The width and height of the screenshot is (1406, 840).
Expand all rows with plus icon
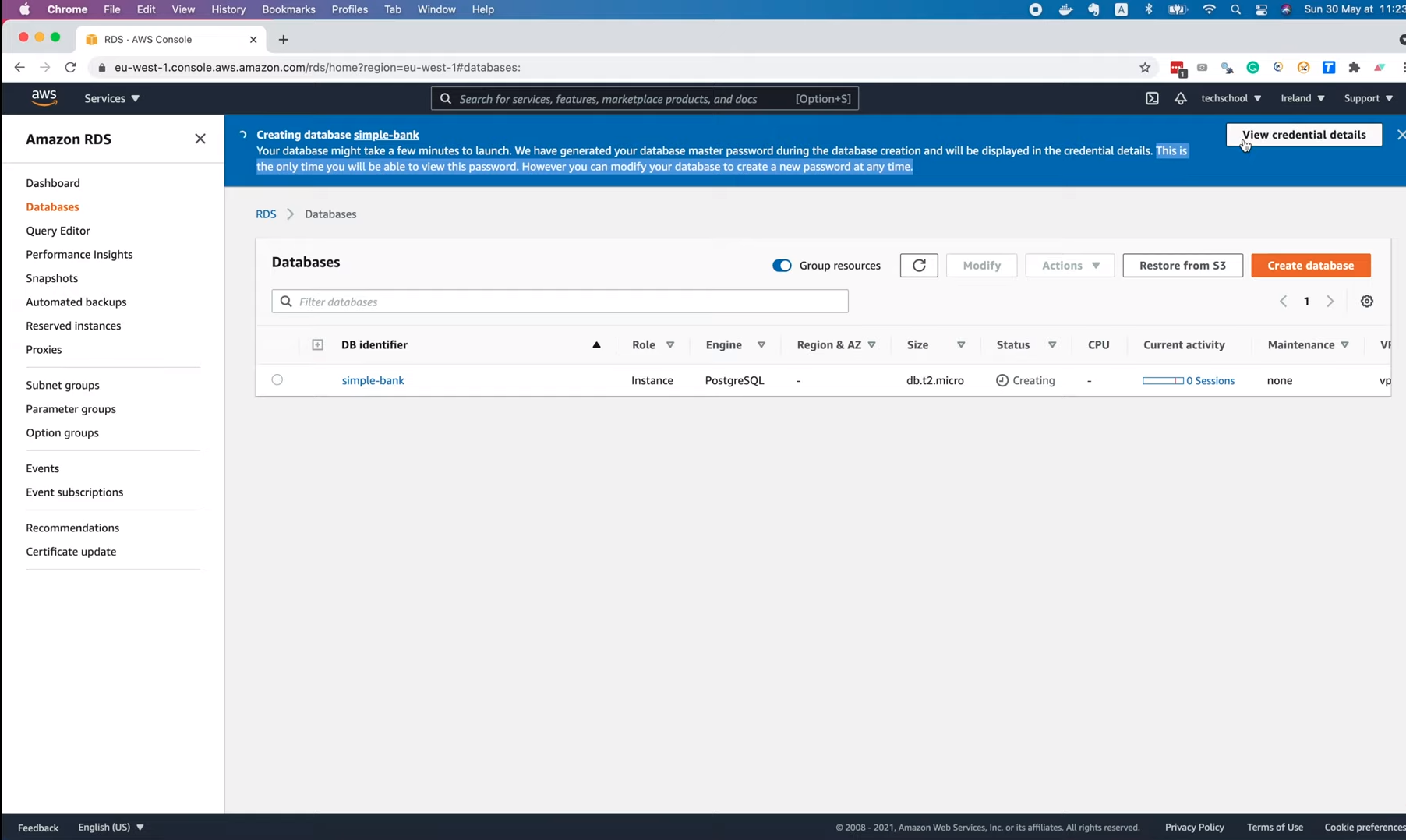317,344
